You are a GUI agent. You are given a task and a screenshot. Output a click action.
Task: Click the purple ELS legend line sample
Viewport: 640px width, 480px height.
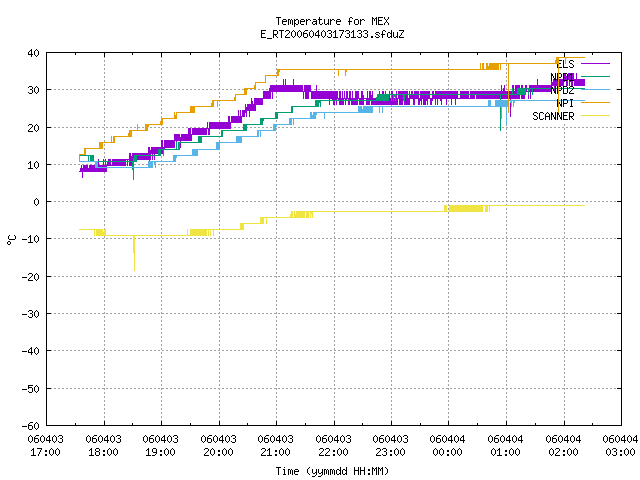pos(595,64)
